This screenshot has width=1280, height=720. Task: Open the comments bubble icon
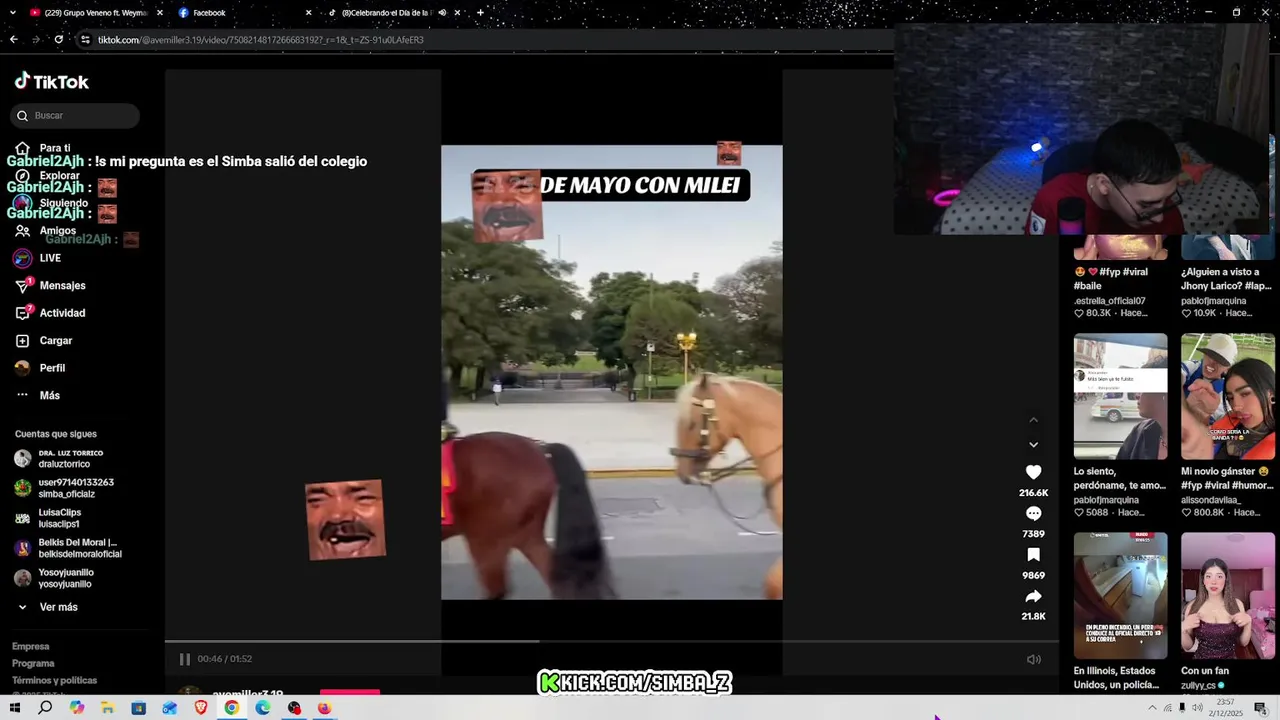click(x=1034, y=514)
